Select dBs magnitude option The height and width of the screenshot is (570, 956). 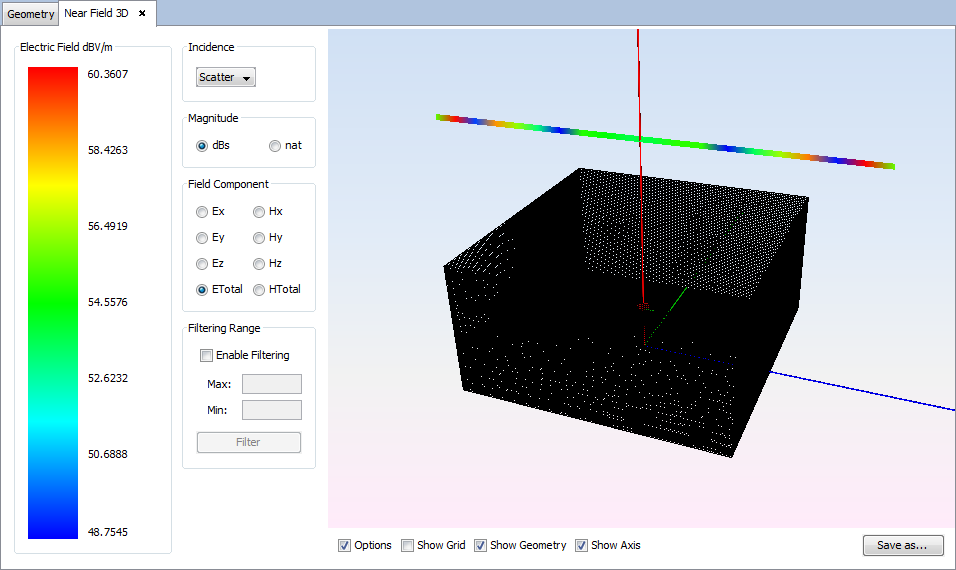point(203,145)
